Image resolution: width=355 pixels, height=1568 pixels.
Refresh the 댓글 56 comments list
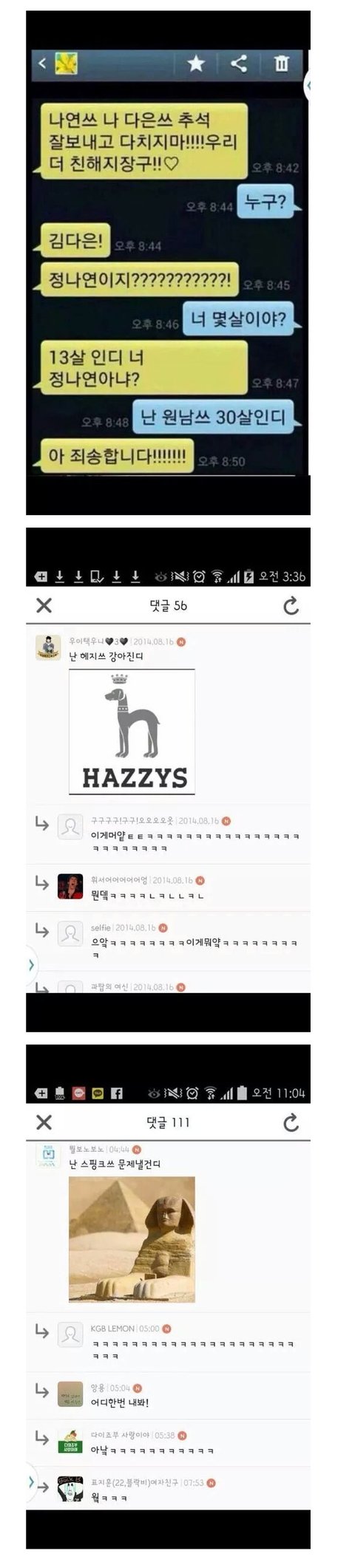click(x=291, y=606)
